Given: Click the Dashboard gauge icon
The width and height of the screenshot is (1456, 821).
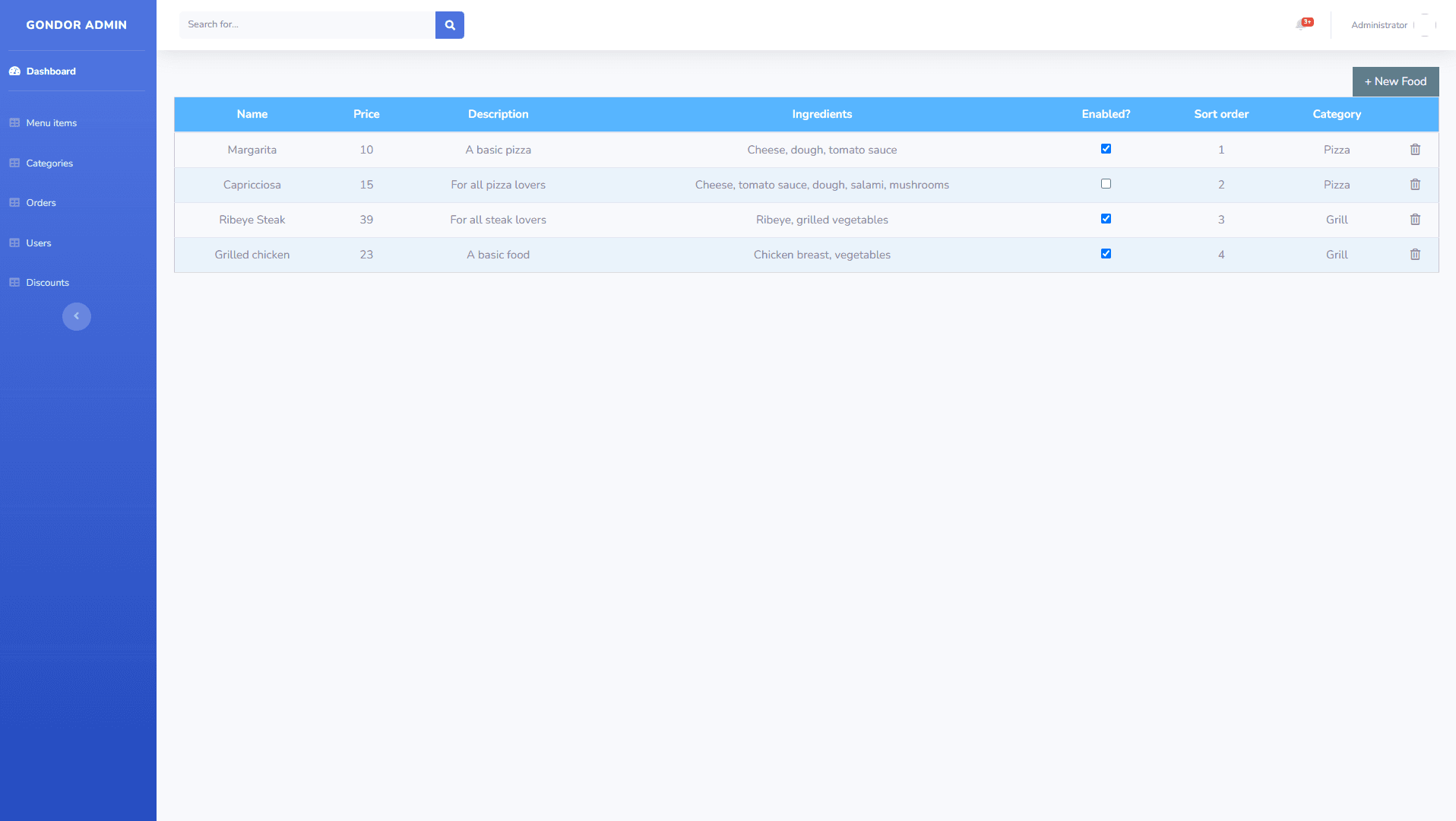Looking at the screenshot, I should pos(14,71).
